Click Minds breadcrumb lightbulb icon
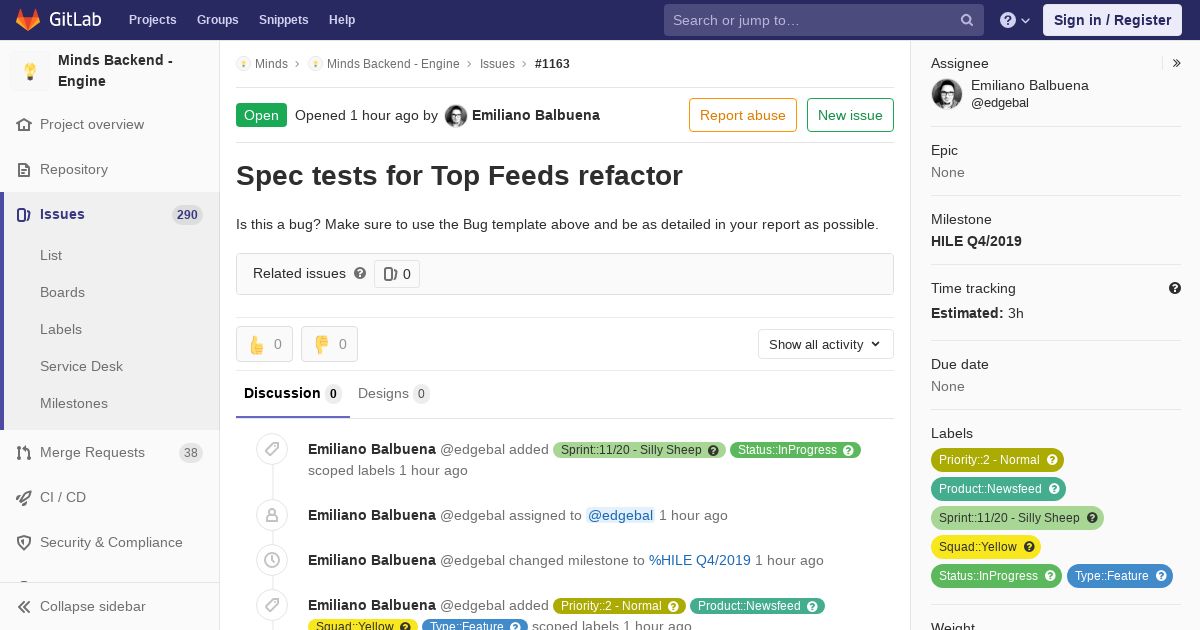Viewport: 1200px width, 630px height. point(243,63)
